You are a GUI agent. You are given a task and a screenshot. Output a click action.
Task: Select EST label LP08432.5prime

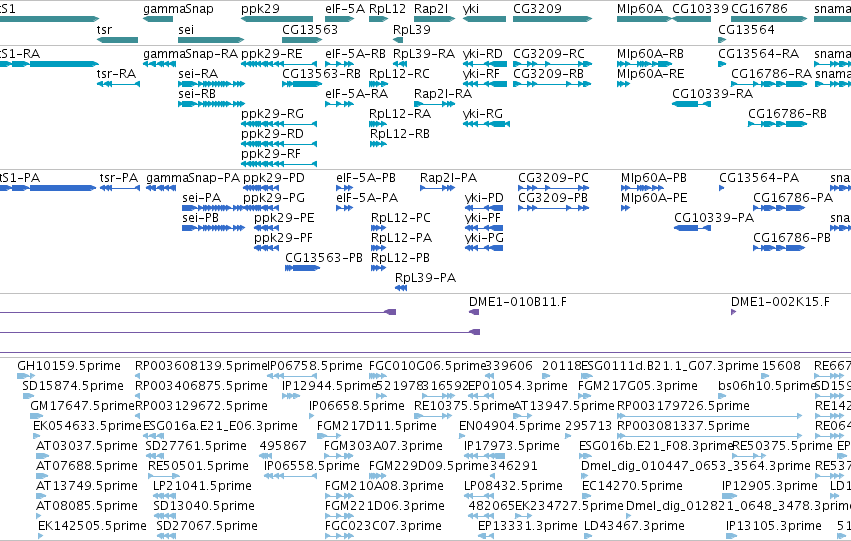click(x=513, y=486)
